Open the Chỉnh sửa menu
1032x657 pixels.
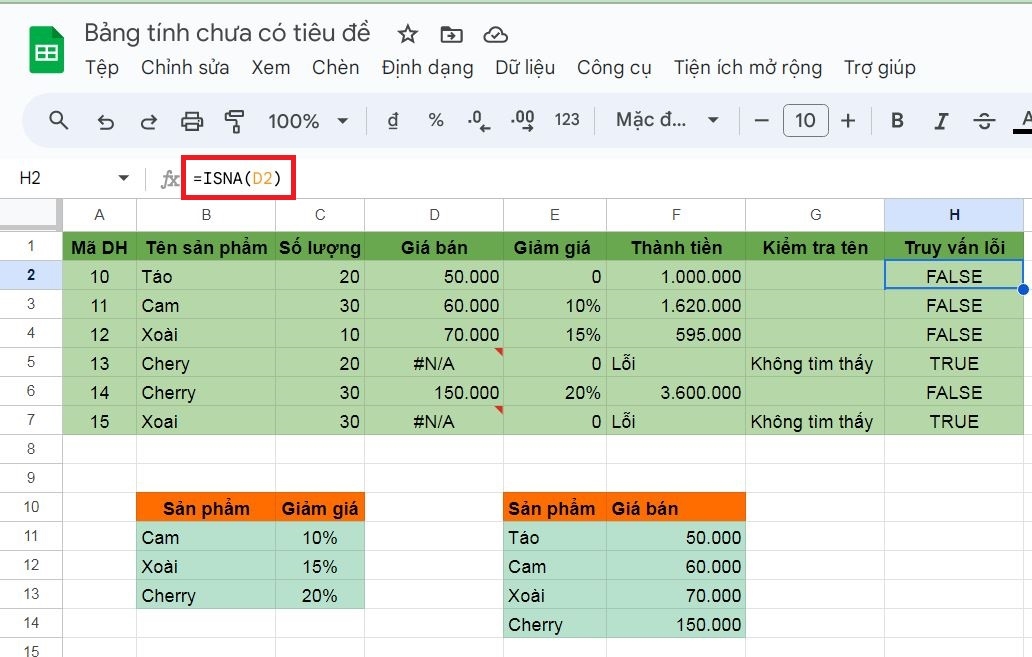pos(185,68)
